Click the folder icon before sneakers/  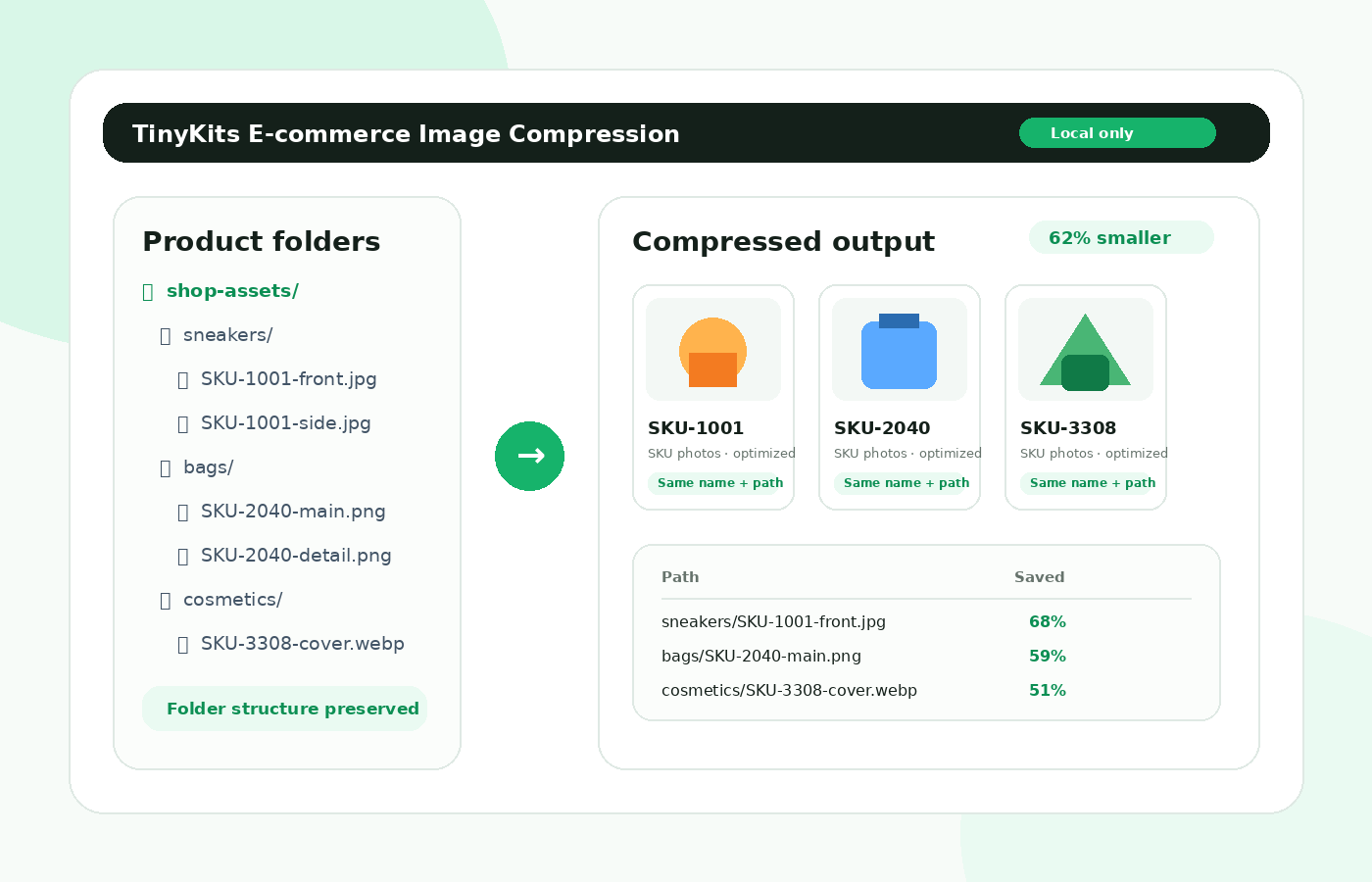coord(166,336)
